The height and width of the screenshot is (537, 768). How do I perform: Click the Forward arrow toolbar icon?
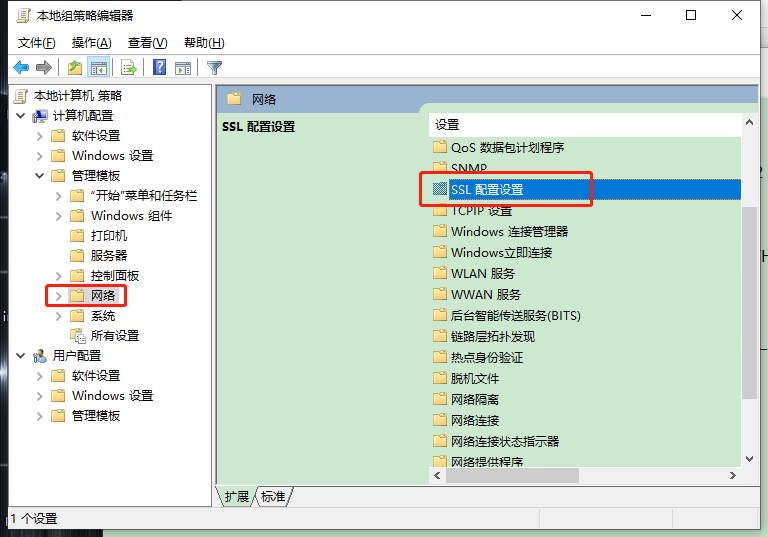(x=44, y=67)
